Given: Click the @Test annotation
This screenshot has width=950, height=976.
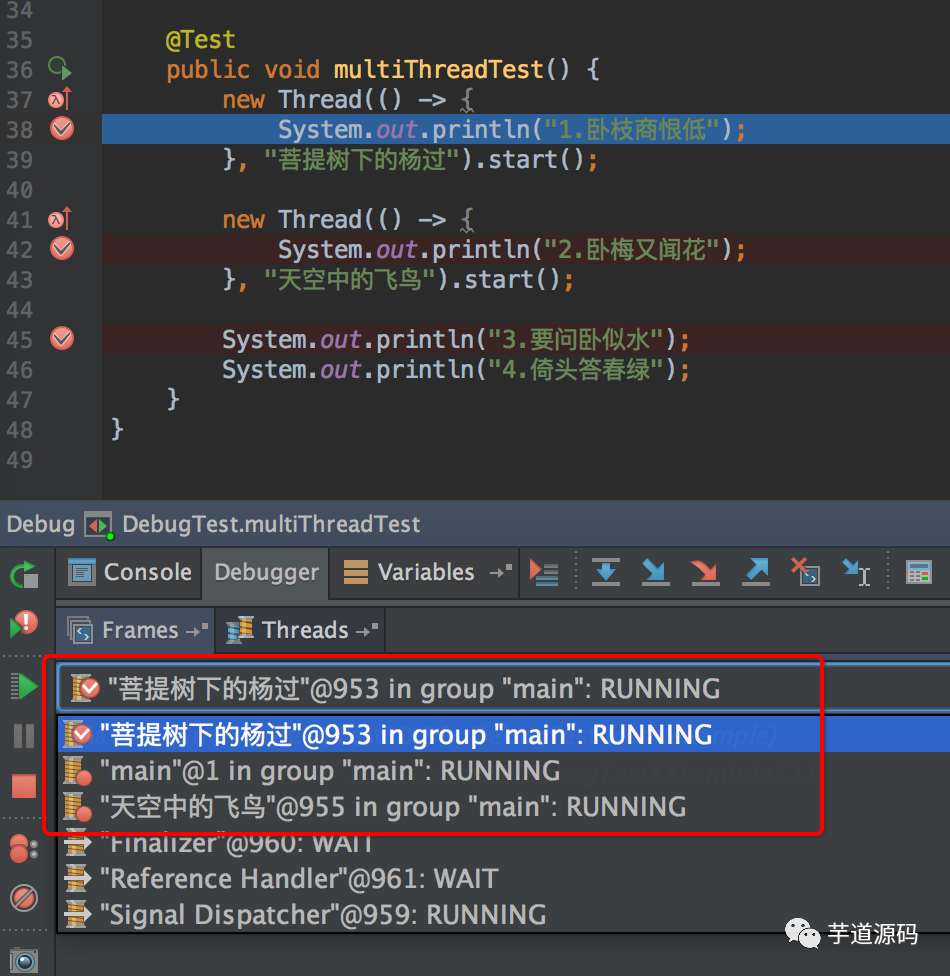Looking at the screenshot, I should pyautogui.click(x=200, y=40).
